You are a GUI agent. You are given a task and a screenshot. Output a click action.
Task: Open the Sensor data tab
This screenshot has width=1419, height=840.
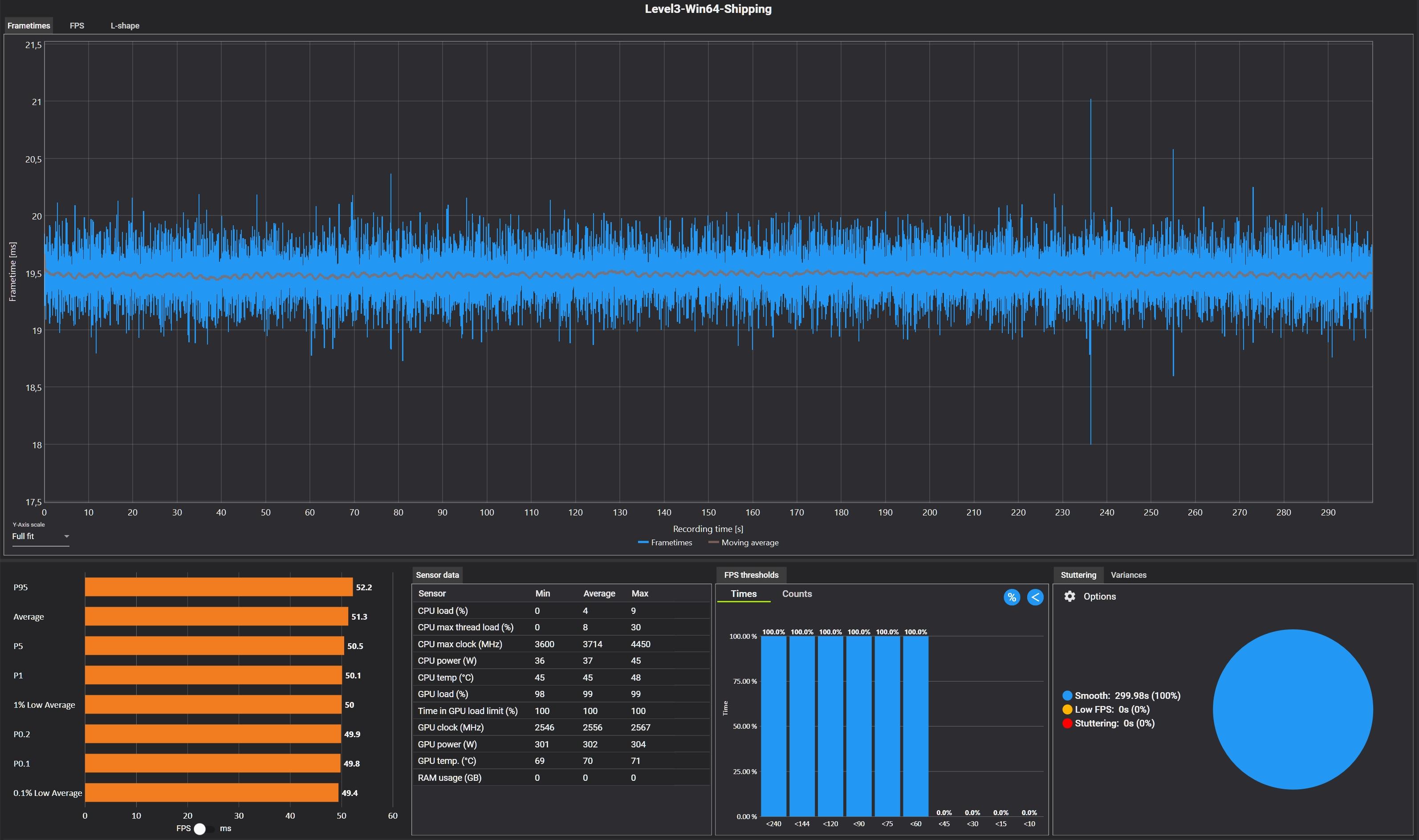pos(438,575)
